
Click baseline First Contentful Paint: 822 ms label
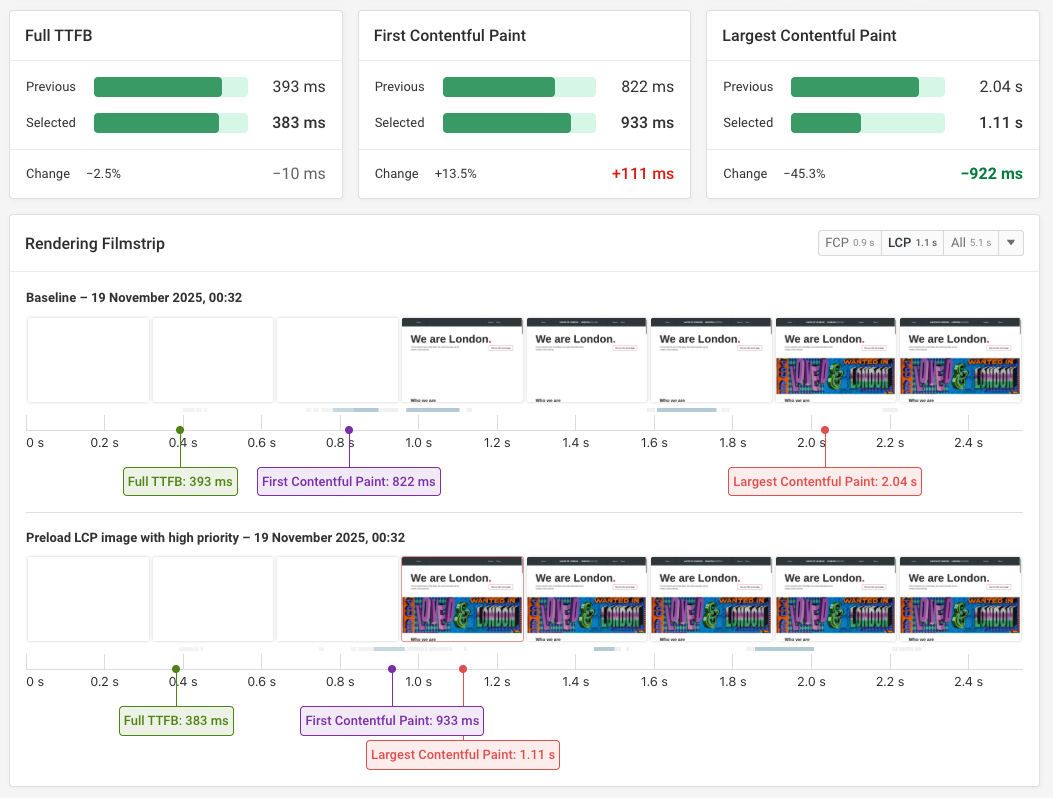pyautogui.click(x=349, y=482)
